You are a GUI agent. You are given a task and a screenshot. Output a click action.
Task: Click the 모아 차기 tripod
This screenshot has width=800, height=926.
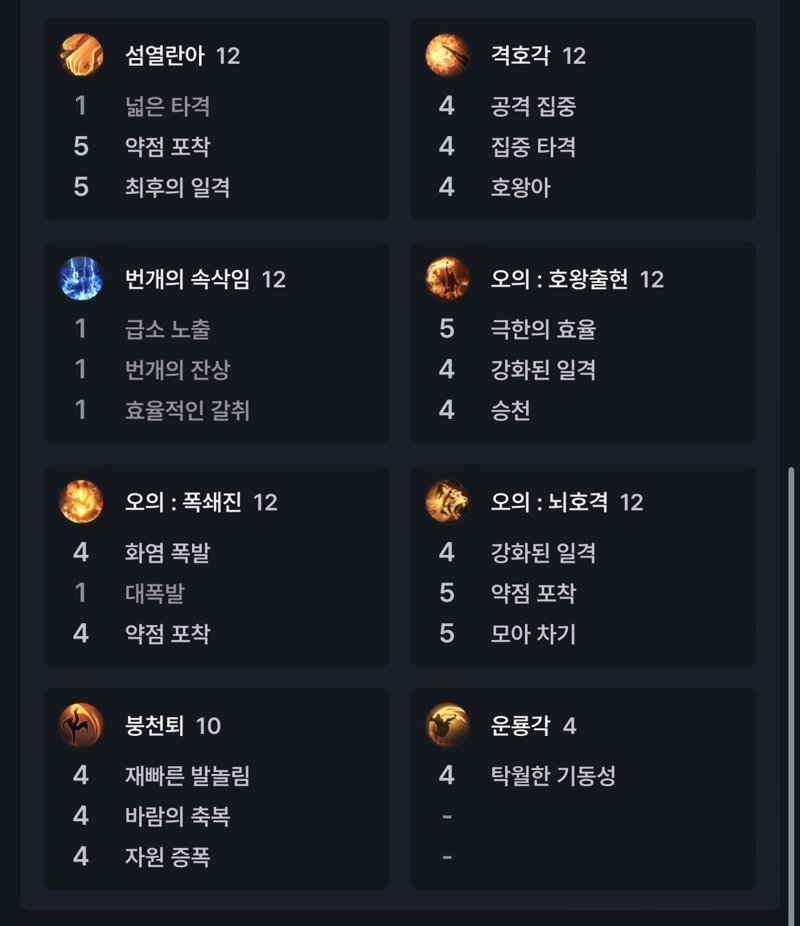click(533, 634)
